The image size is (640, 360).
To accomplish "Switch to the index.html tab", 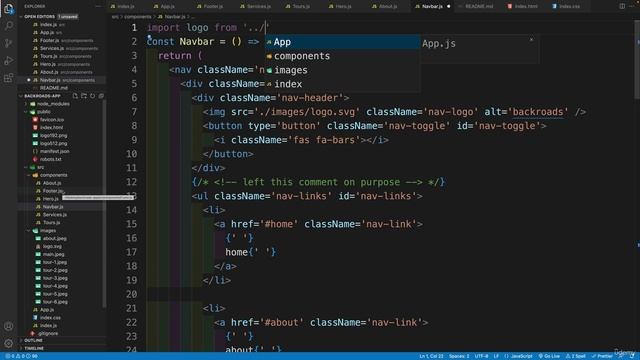I will click(526, 7).
